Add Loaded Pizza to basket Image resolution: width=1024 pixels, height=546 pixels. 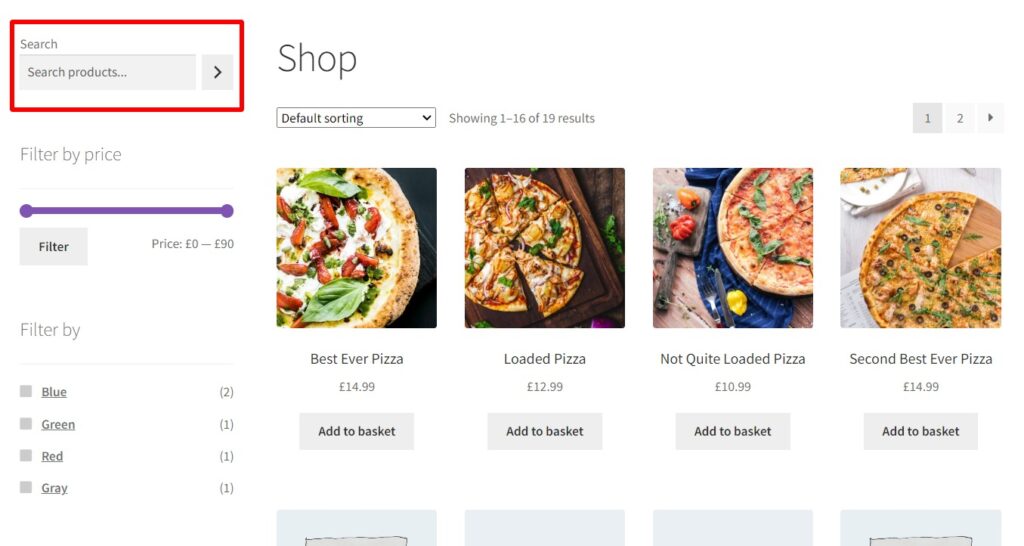click(x=544, y=431)
